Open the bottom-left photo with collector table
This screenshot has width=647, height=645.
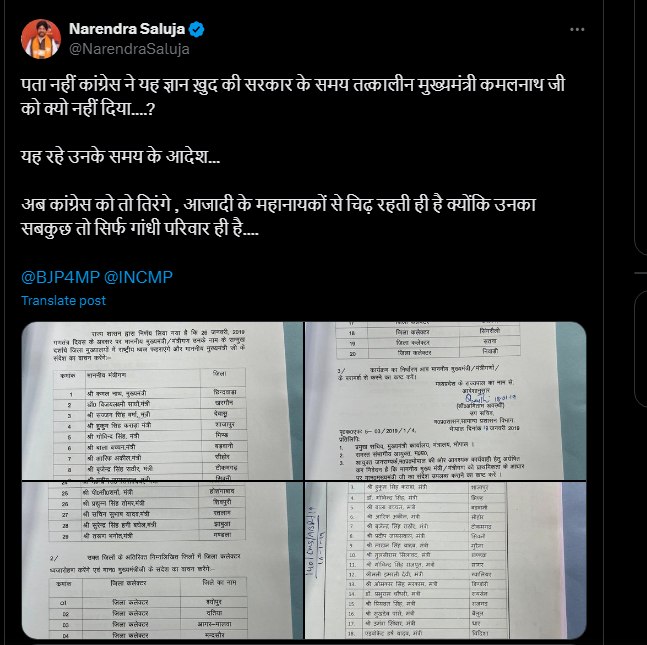tap(162, 560)
